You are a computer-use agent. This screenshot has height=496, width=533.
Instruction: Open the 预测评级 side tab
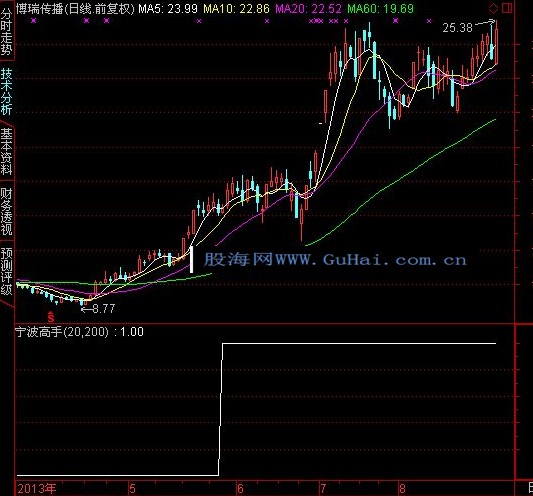(6, 271)
